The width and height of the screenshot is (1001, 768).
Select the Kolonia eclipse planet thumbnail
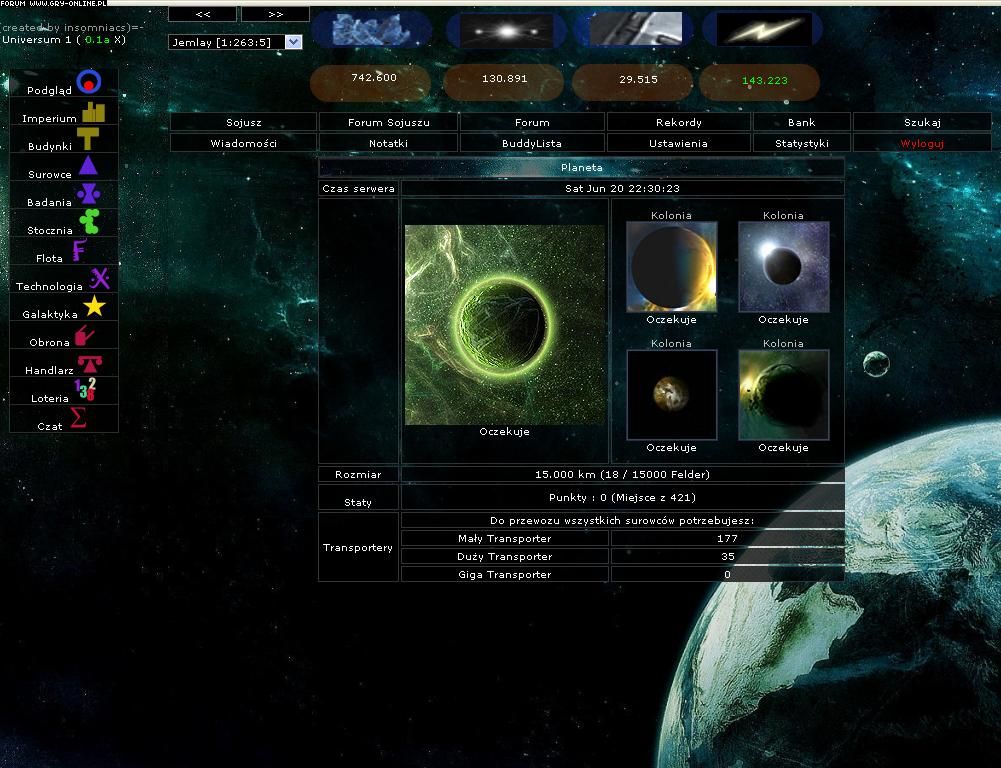pos(783,267)
